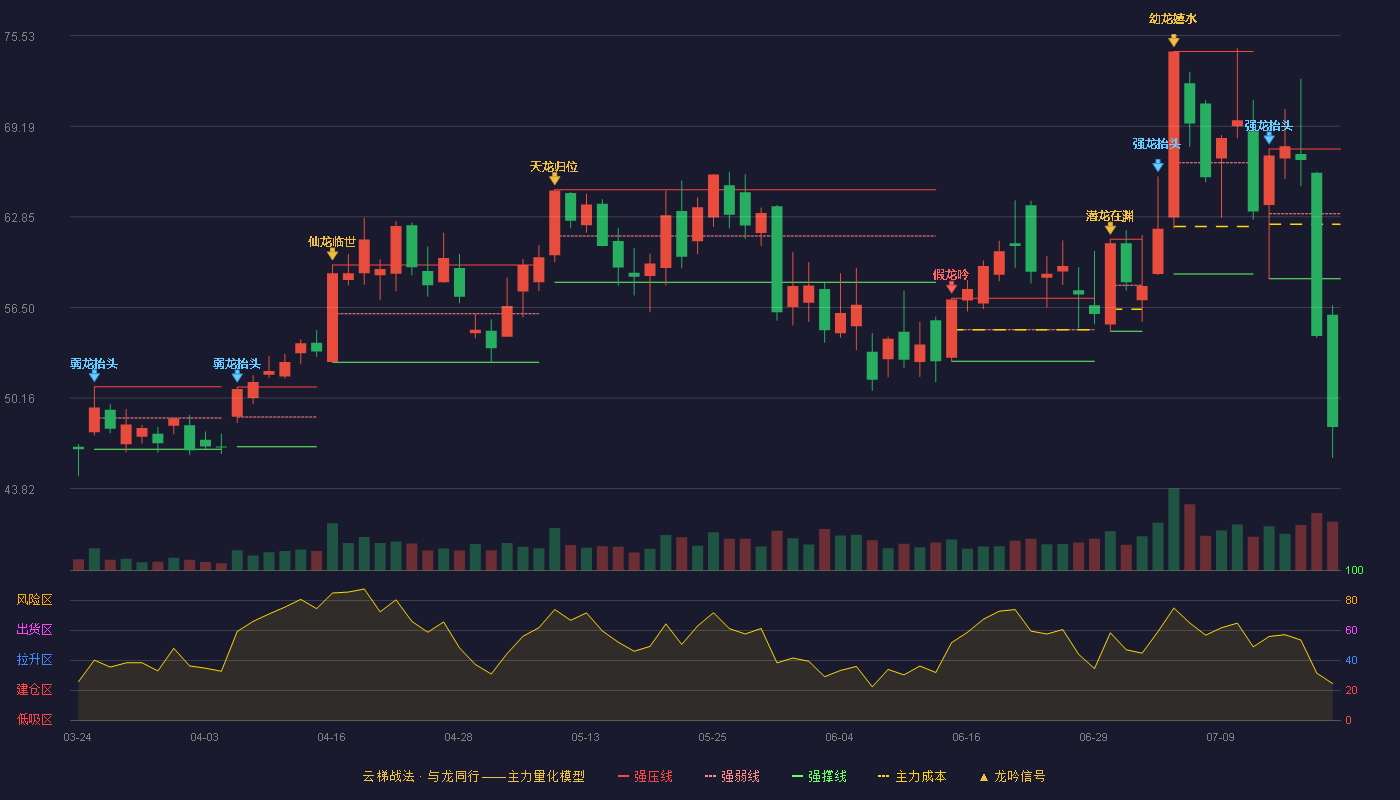Click the 07-09 date label

pos(1220,737)
